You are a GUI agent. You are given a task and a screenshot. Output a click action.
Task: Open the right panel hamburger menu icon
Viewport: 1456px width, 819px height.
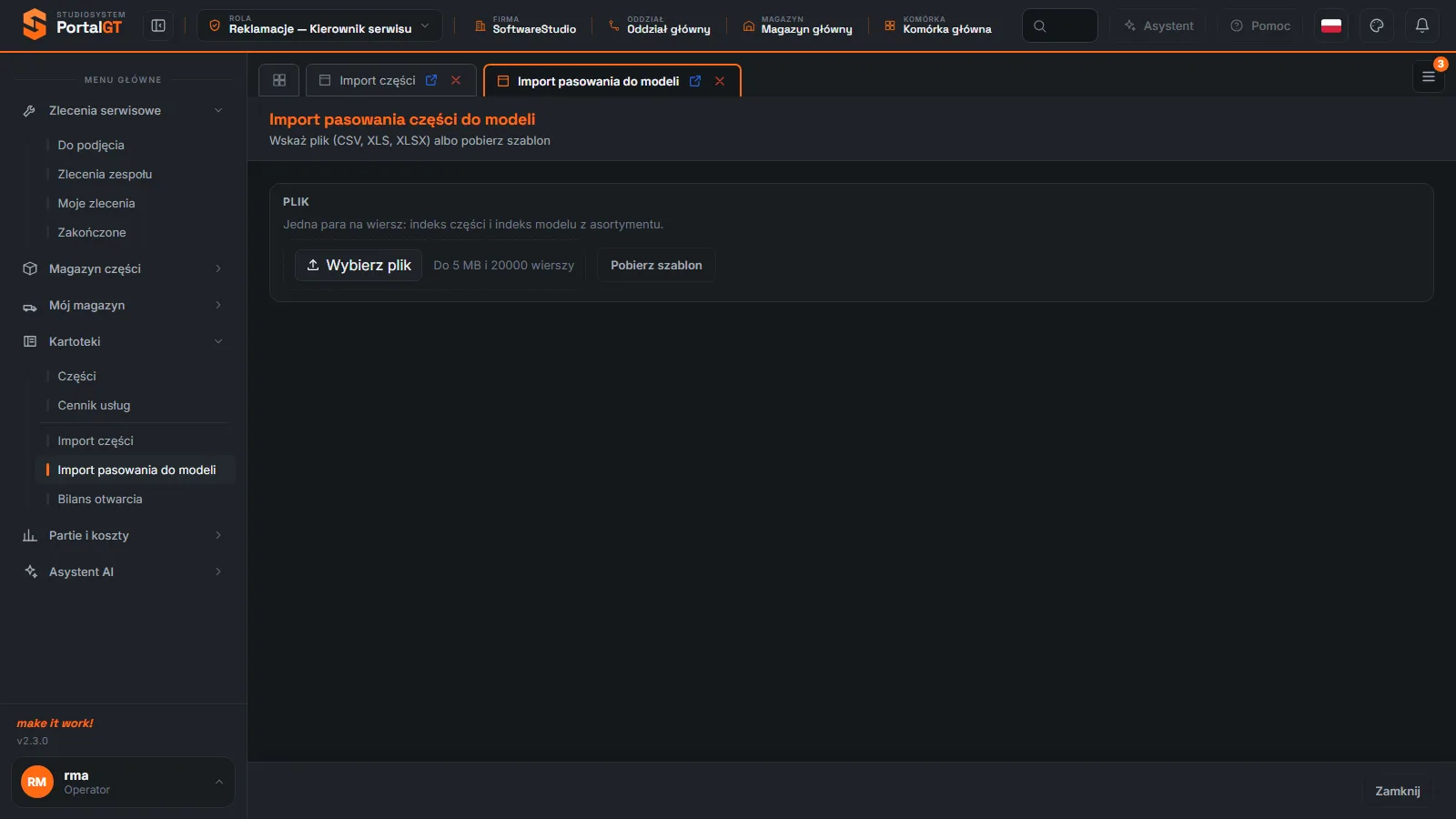coord(1429,76)
